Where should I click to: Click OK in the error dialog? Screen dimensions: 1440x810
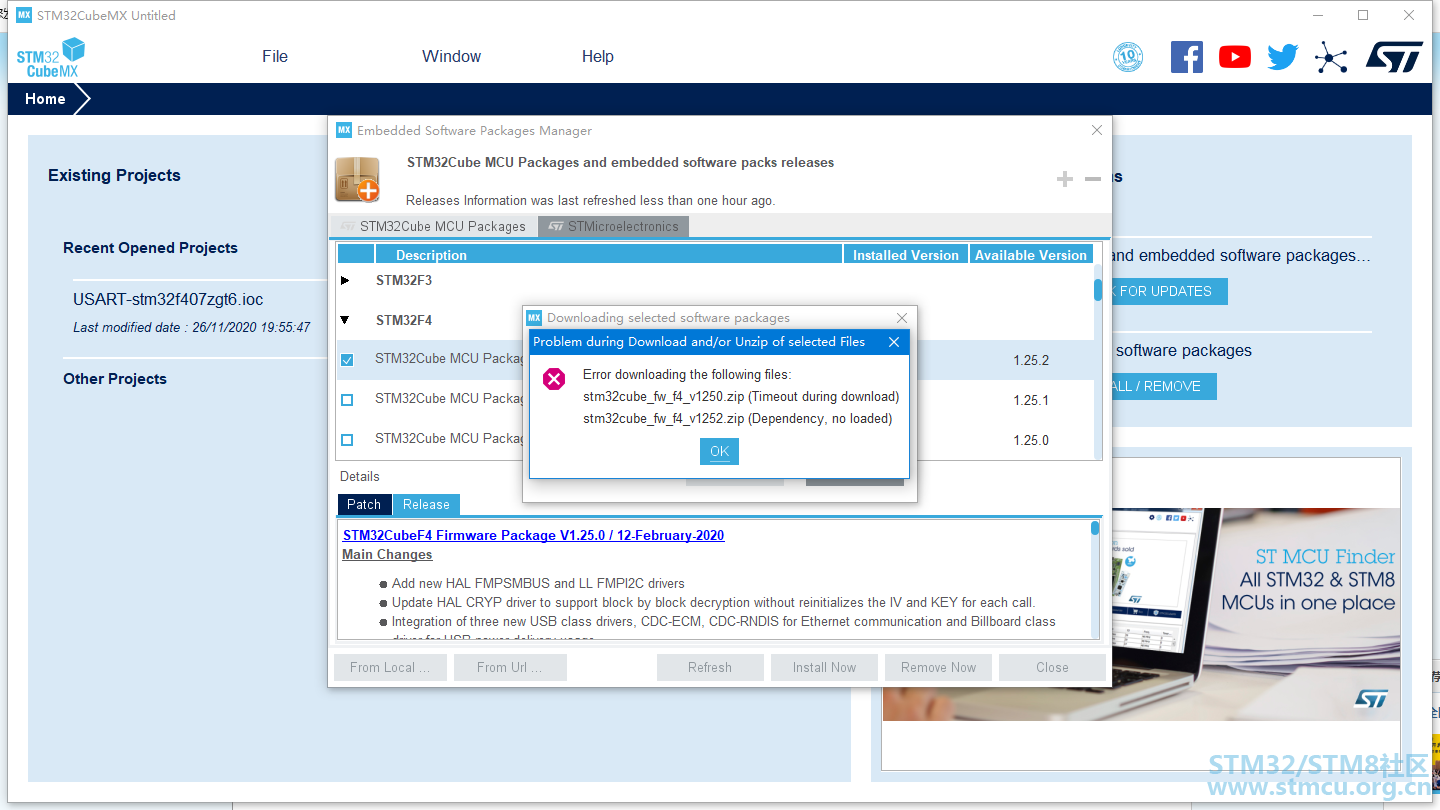click(719, 451)
